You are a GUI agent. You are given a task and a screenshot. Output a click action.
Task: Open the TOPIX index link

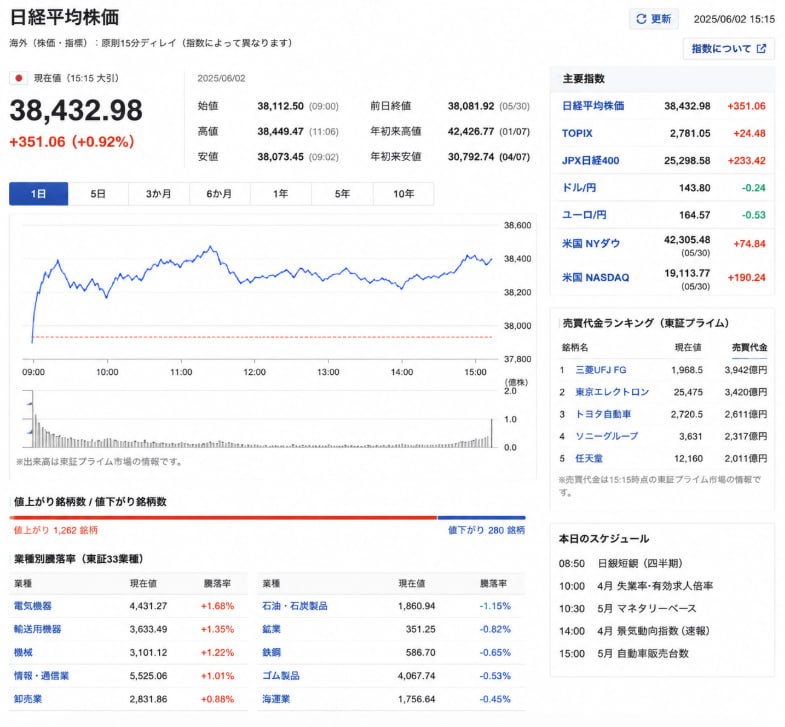[577, 133]
